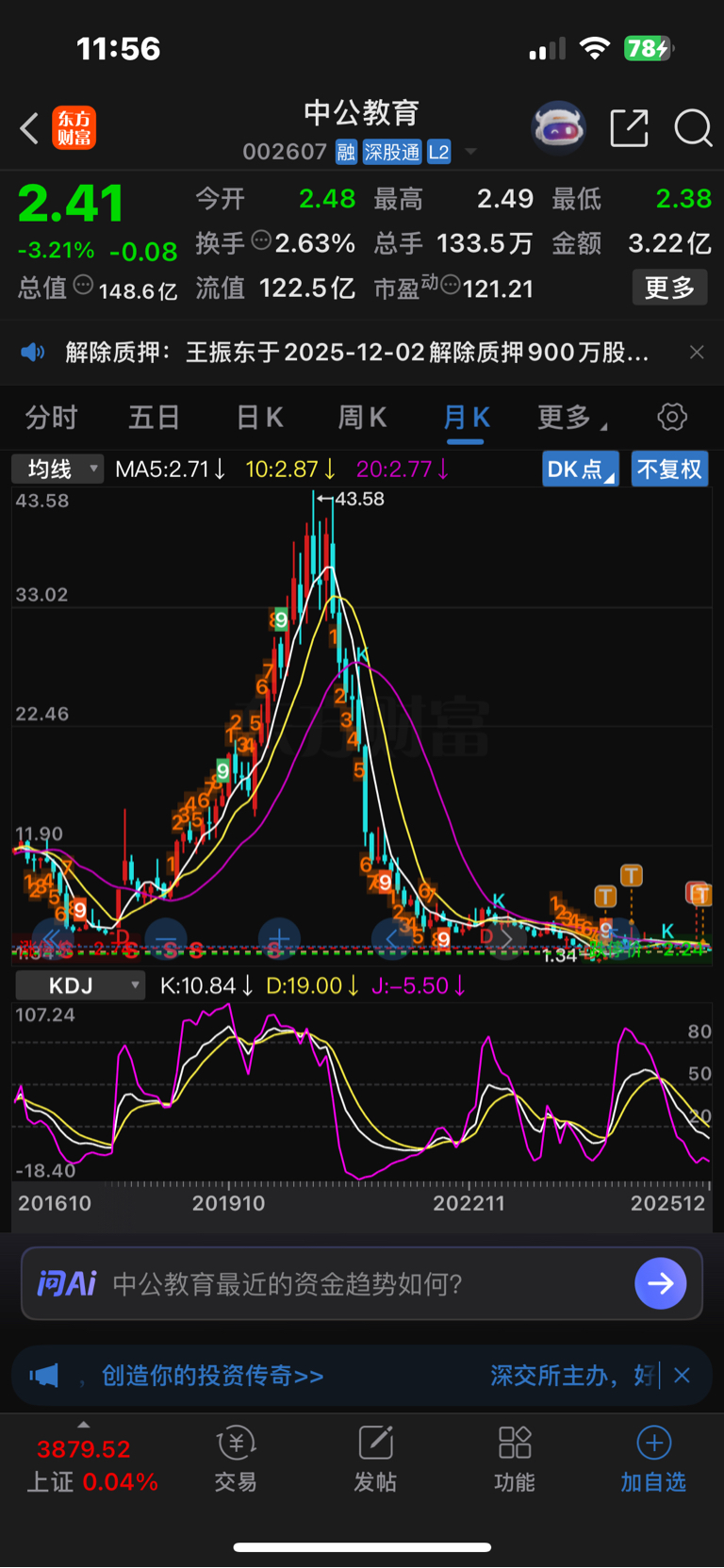The height and width of the screenshot is (1568, 724).
Task: Submit AI question with arrow button
Action: (660, 1283)
